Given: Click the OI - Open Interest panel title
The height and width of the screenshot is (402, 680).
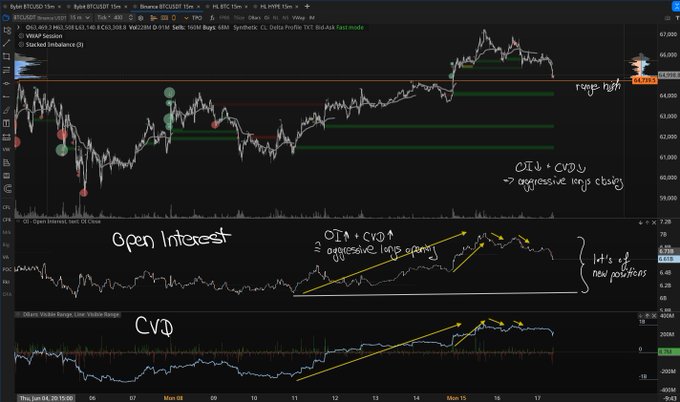Looking at the screenshot, I should tap(62, 222).
